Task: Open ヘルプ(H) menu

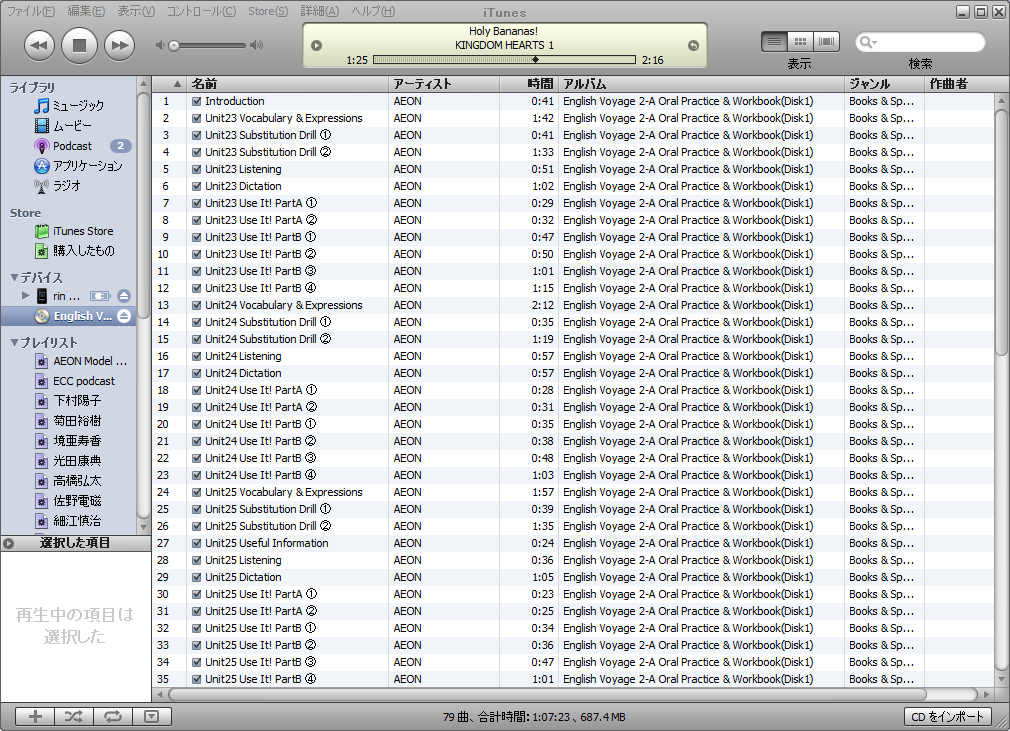Action: point(373,11)
